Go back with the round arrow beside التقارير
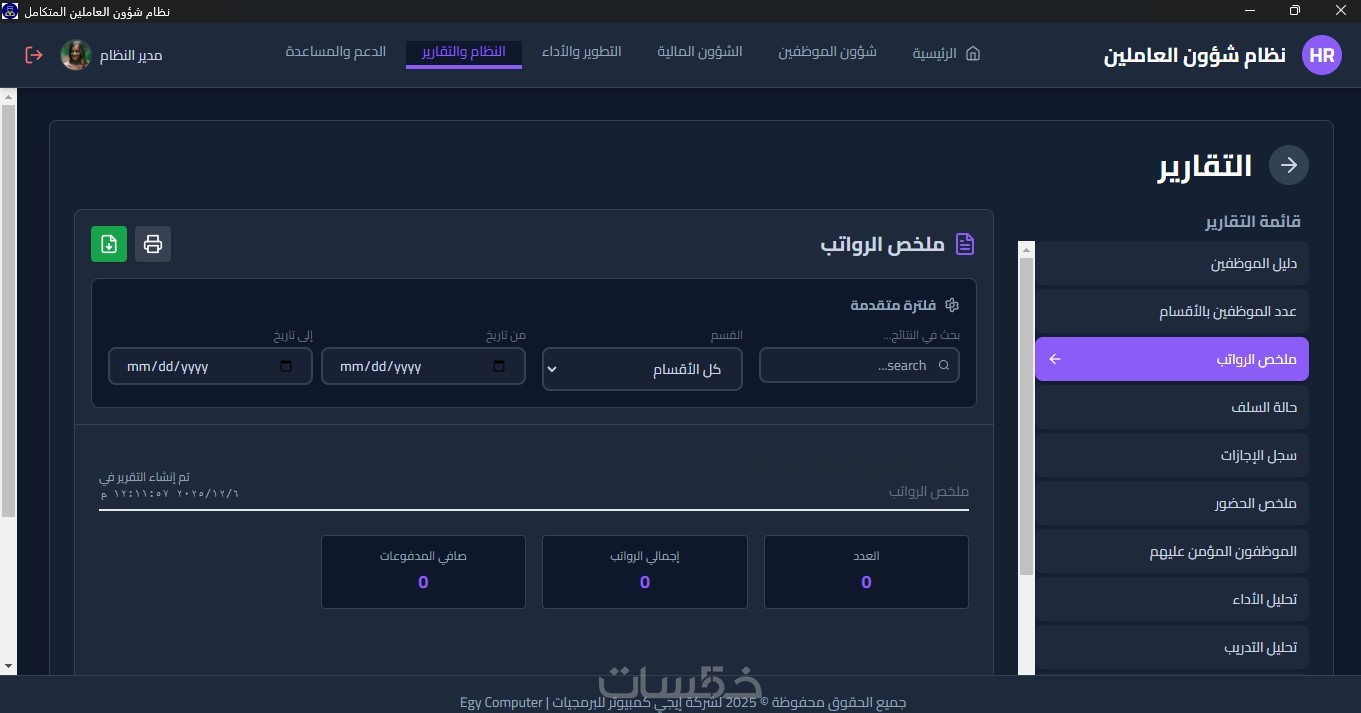The image size is (1361, 713). 1289,165
